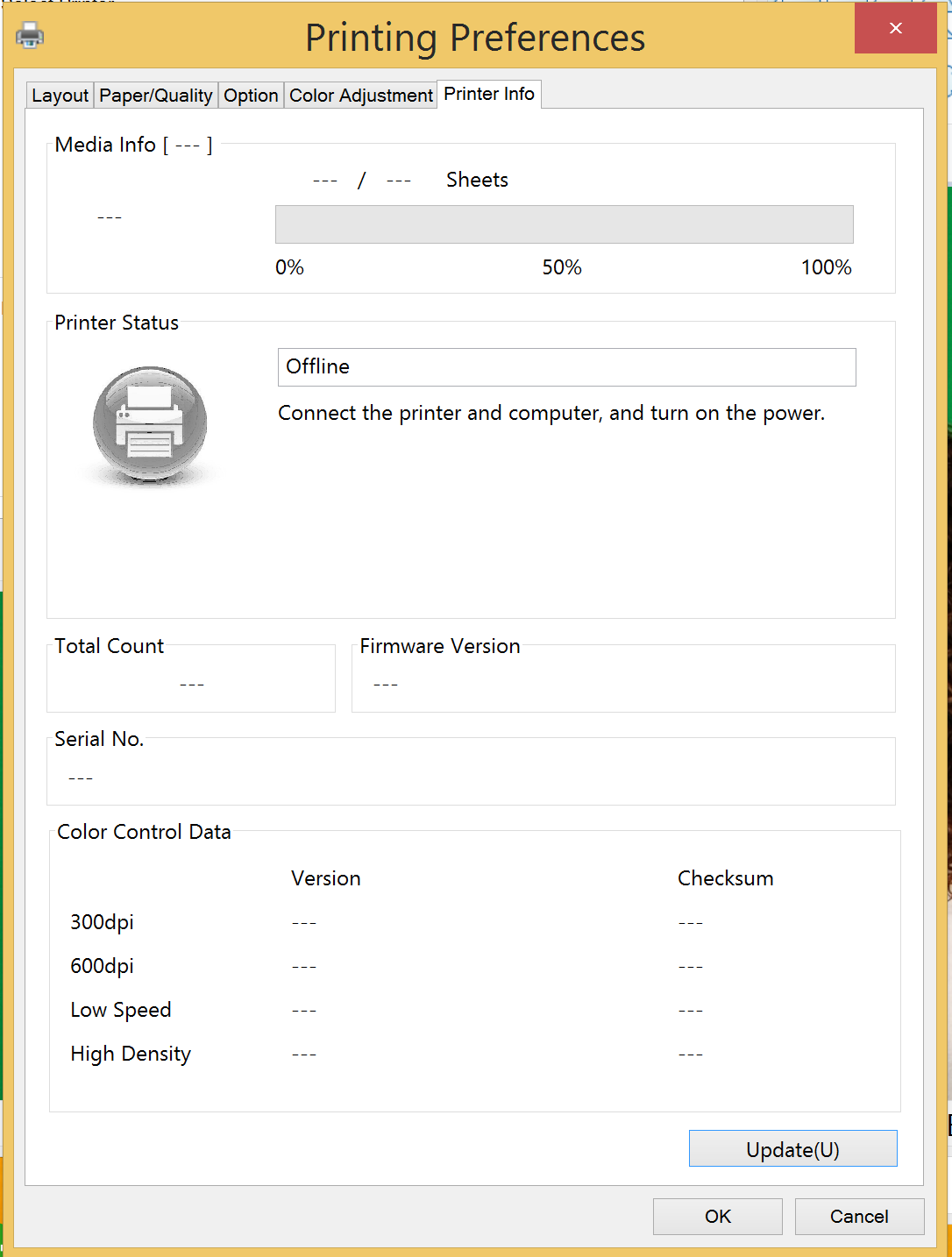The image size is (952, 1257).
Task: Select the Option tab
Action: pos(251,96)
